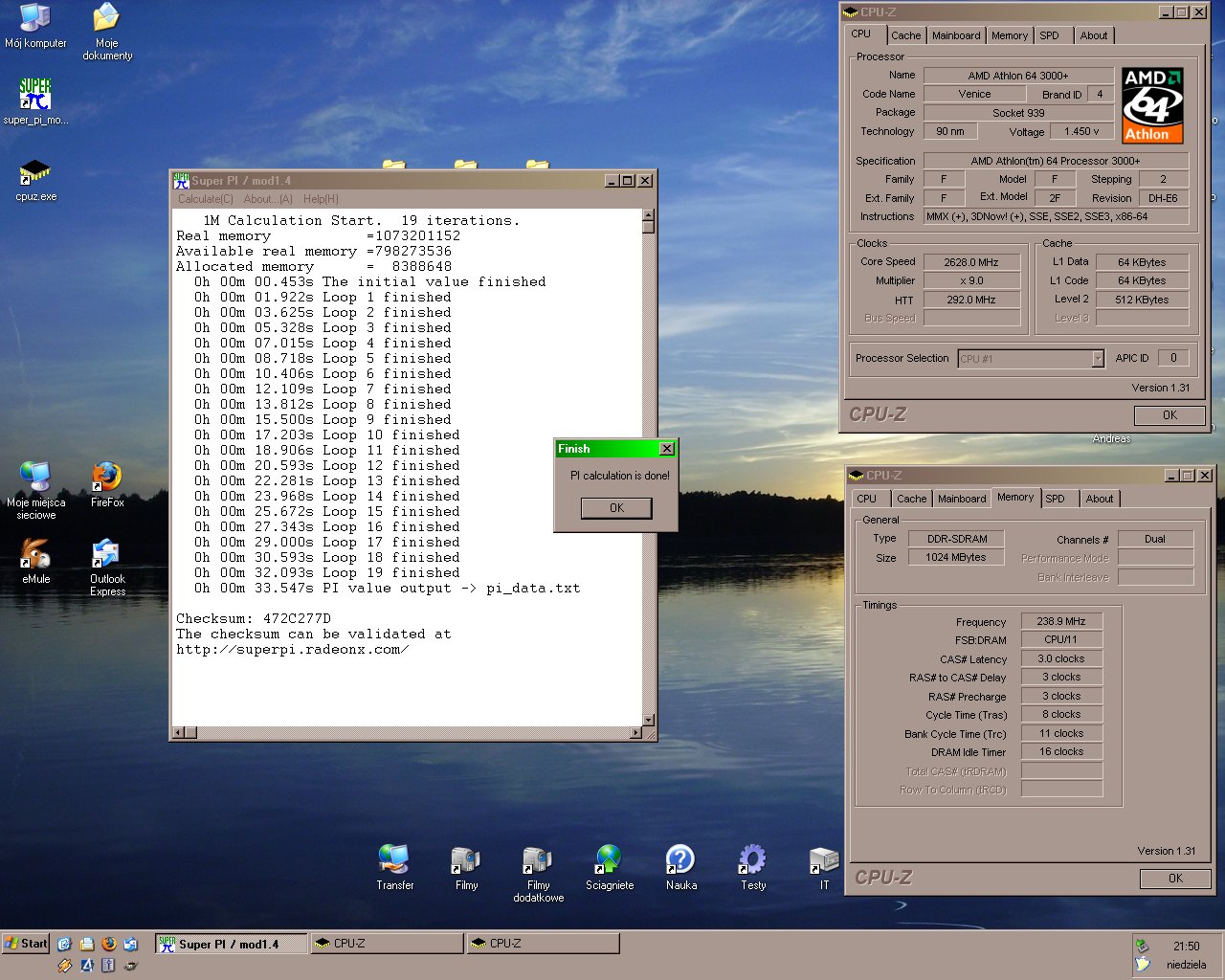Open the Sciagniete desktop shortcut
The image size is (1225, 980).
(610, 867)
